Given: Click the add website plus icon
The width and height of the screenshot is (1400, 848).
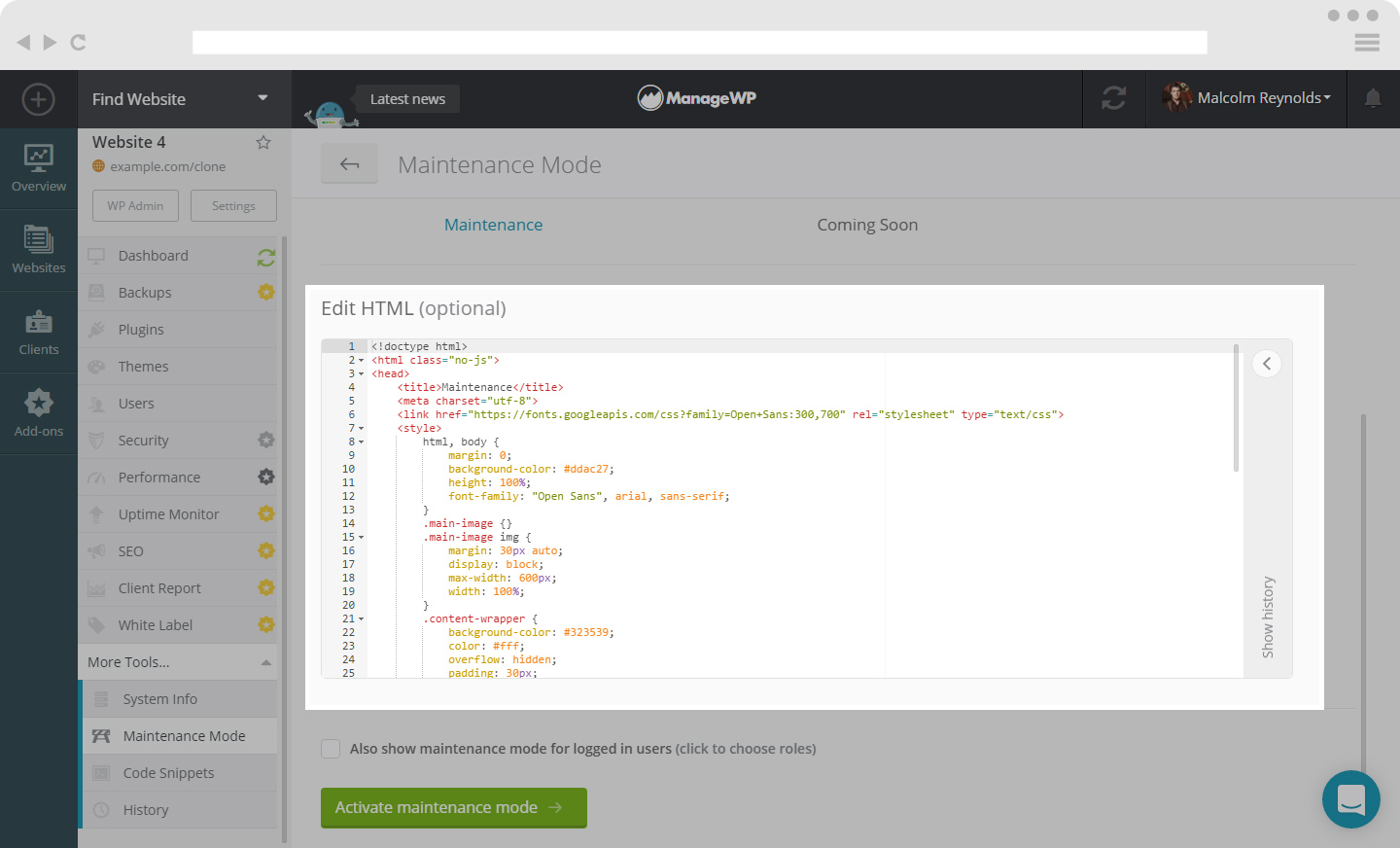Looking at the screenshot, I should click(x=38, y=99).
